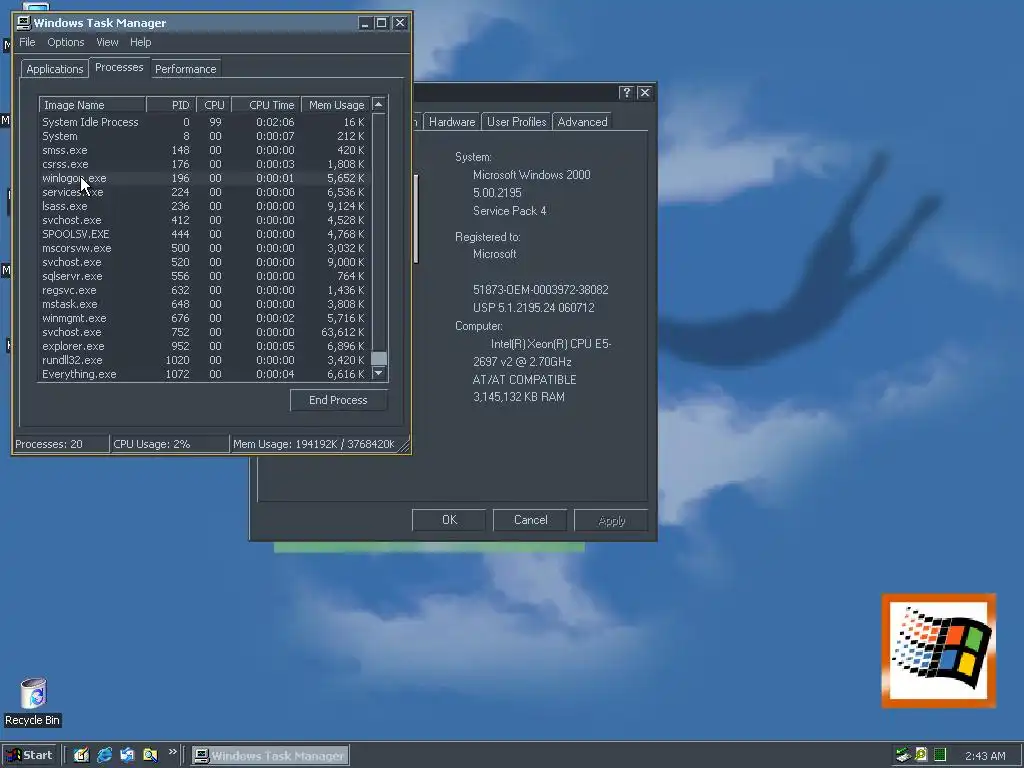Click the Start button on the taskbar
Image resolution: width=1024 pixels, height=768 pixels.
29,755
